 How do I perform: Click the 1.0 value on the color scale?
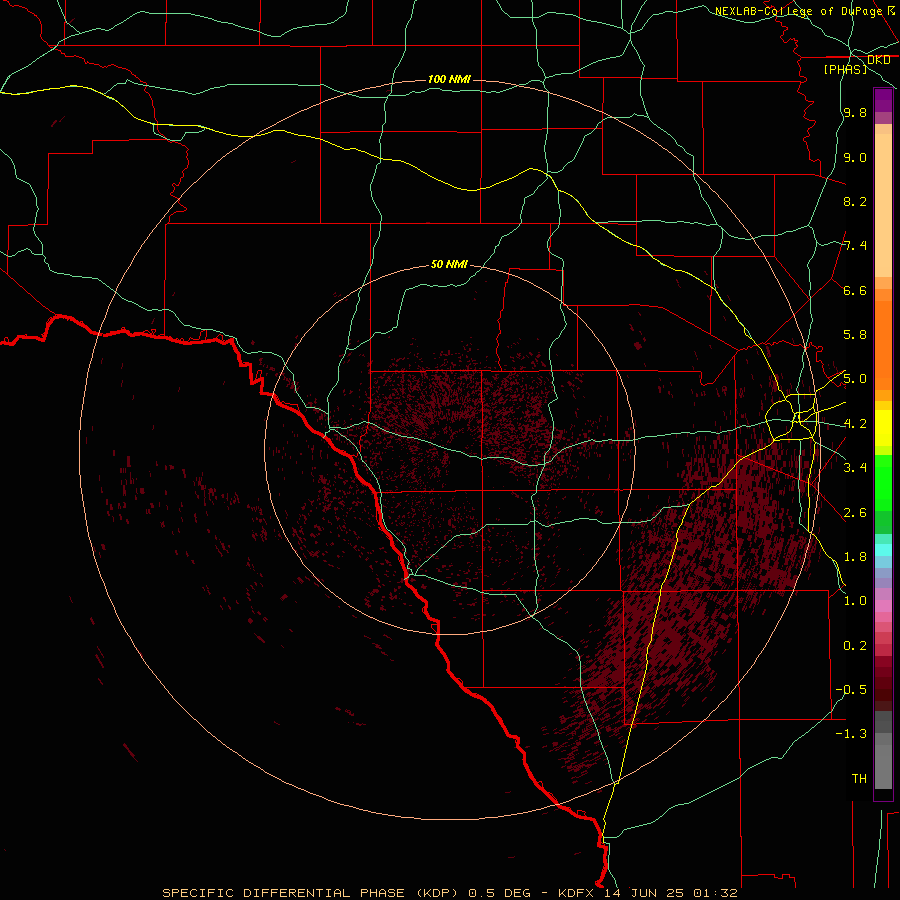[855, 601]
